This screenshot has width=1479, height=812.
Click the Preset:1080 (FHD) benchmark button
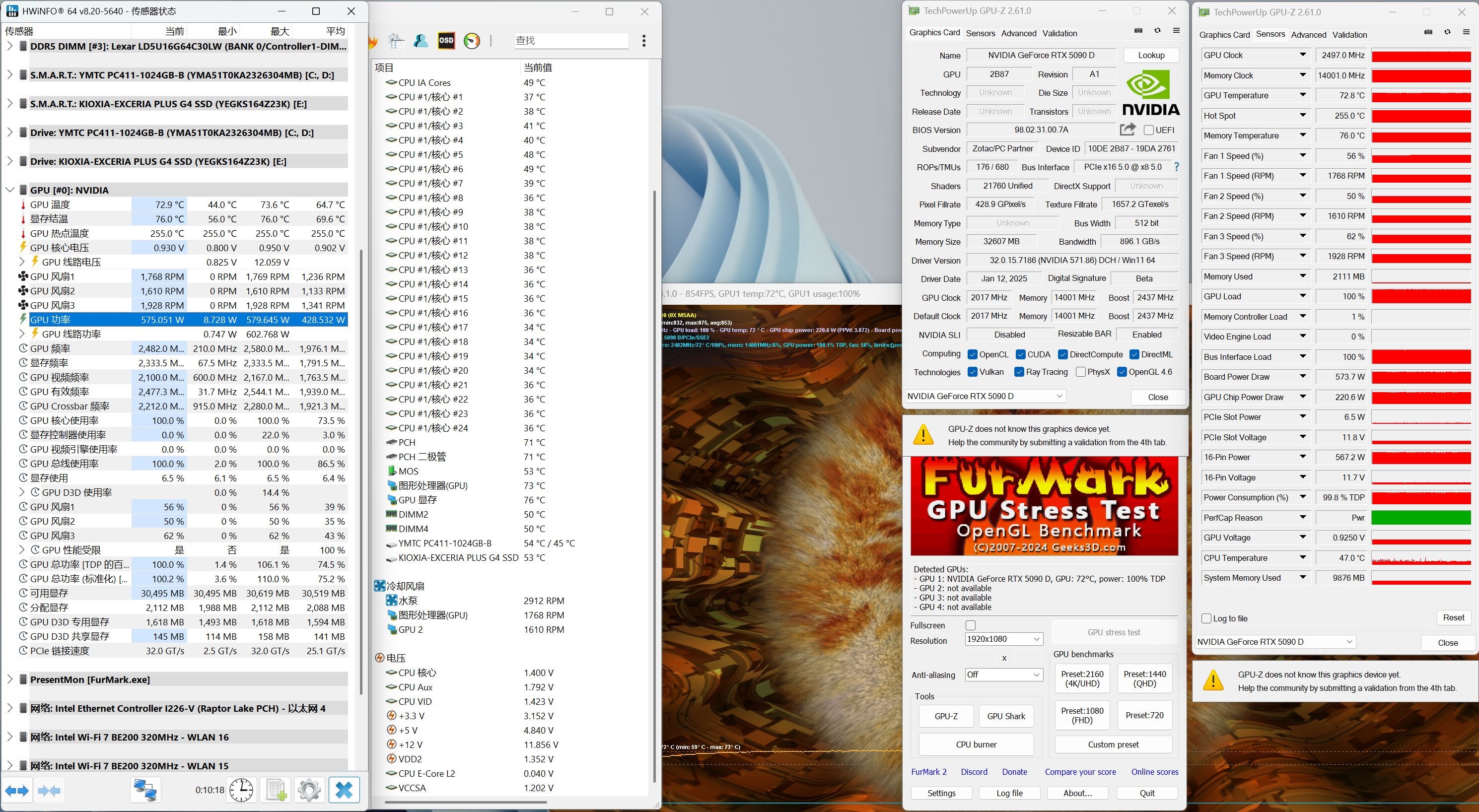tap(1082, 715)
